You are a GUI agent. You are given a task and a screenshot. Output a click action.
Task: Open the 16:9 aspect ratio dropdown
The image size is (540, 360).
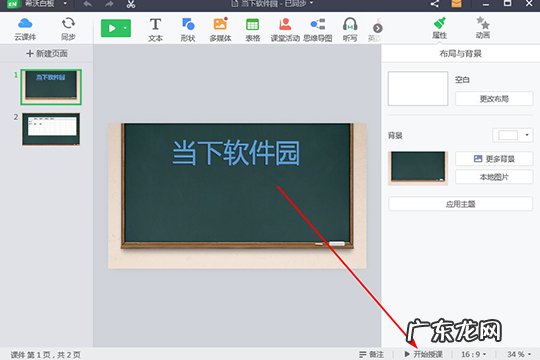(474, 354)
